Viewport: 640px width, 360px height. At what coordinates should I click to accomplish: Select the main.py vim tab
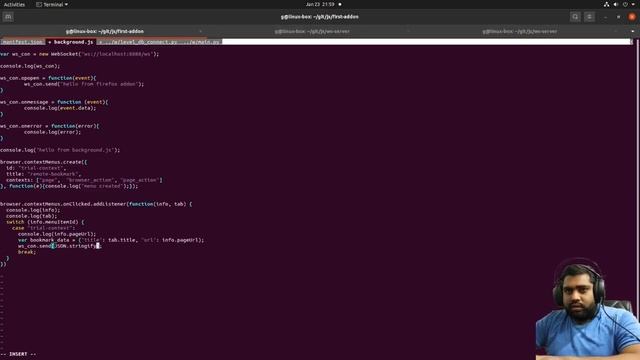[x=201, y=42]
